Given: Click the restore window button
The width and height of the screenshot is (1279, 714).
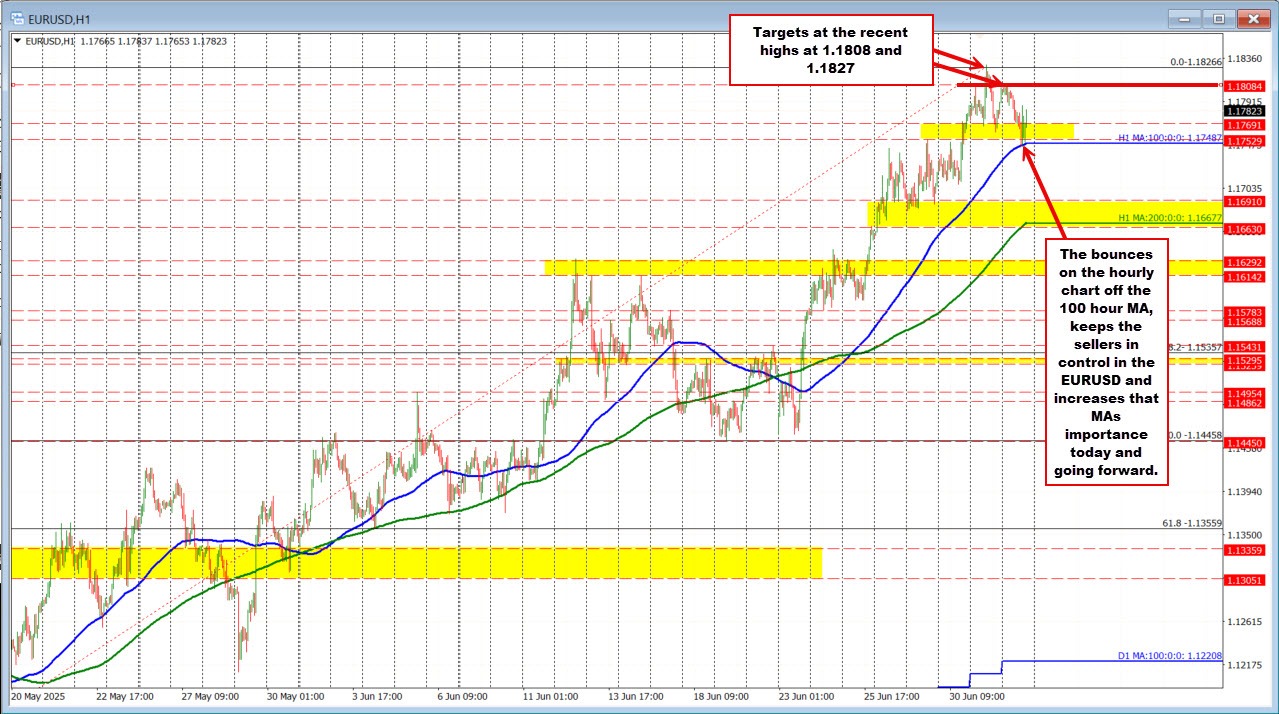Looking at the screenshot, I should coord(1218,18).
